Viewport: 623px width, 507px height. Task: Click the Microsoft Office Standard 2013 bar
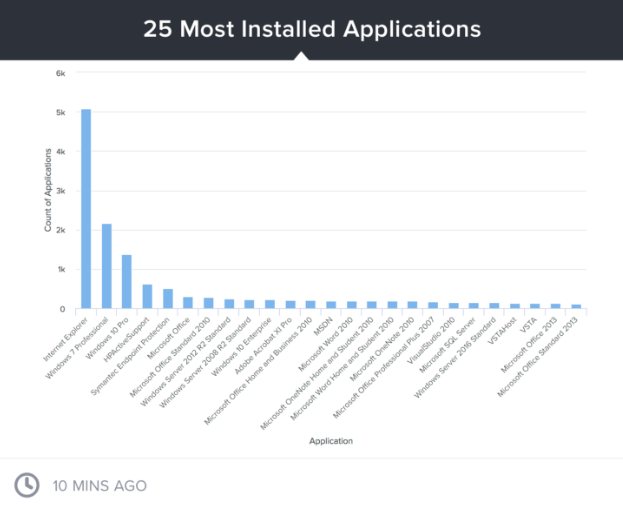tap(576, 306)
